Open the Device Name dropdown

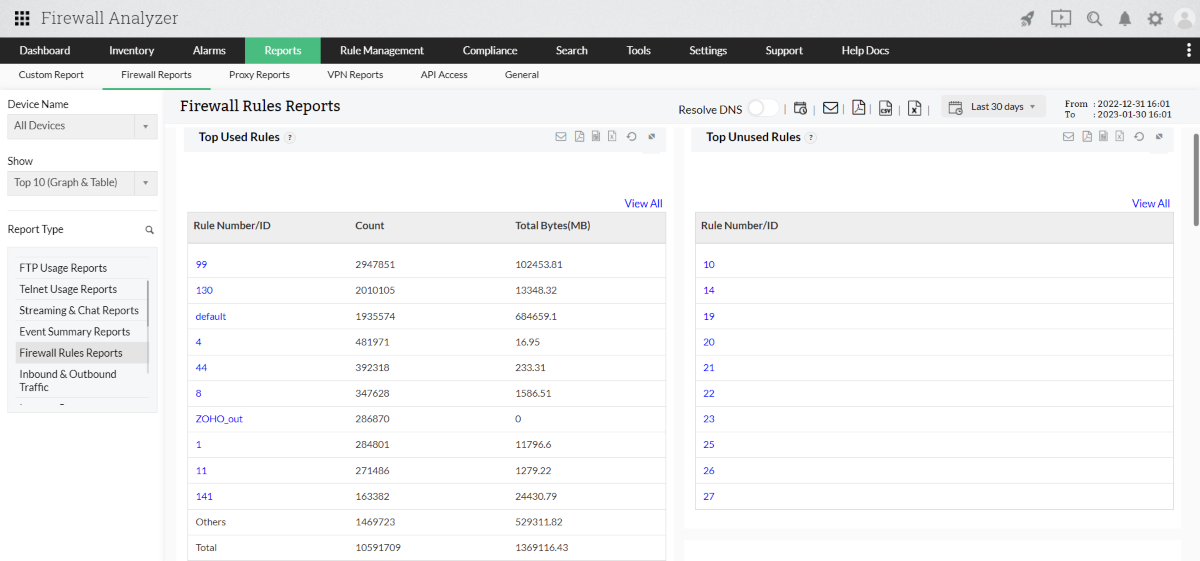click(x=82, y=126)
